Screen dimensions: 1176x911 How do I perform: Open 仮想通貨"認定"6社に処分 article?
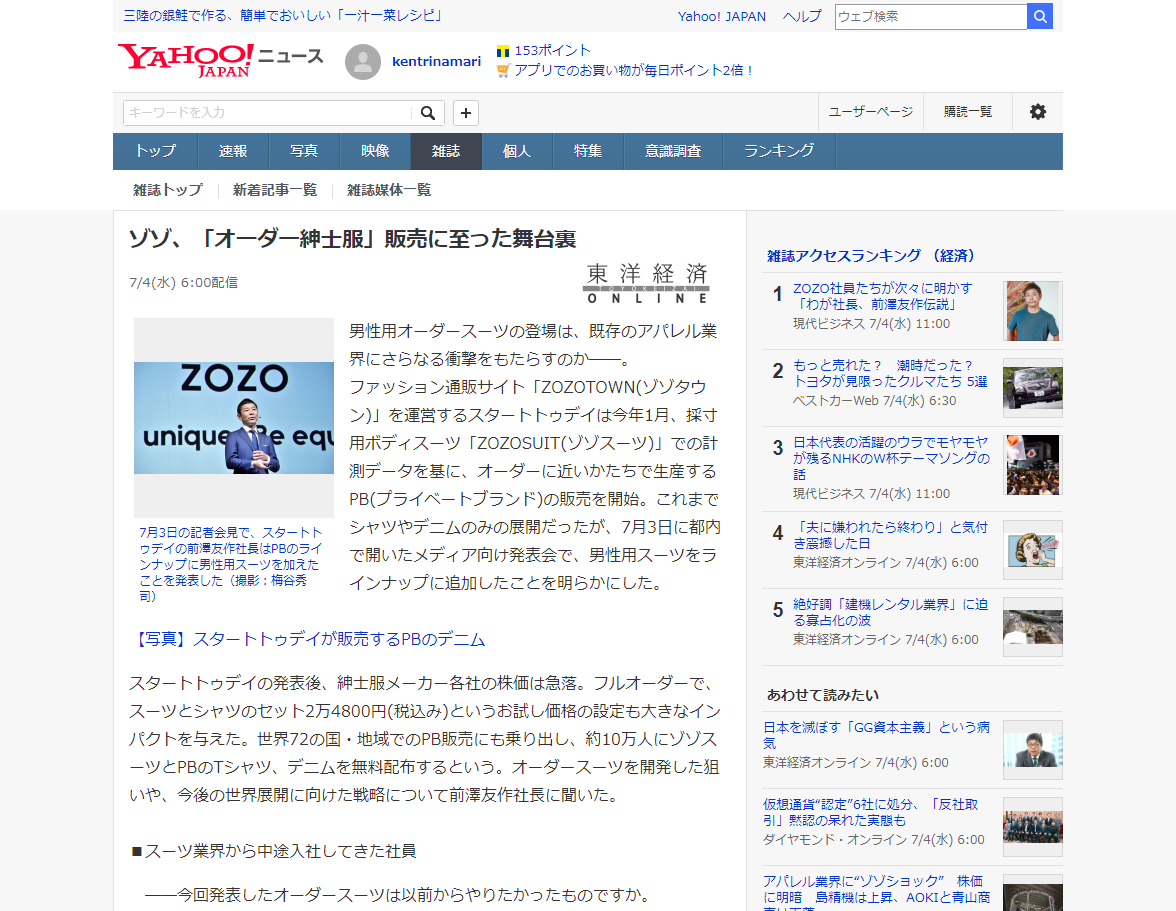click(871, 812)
